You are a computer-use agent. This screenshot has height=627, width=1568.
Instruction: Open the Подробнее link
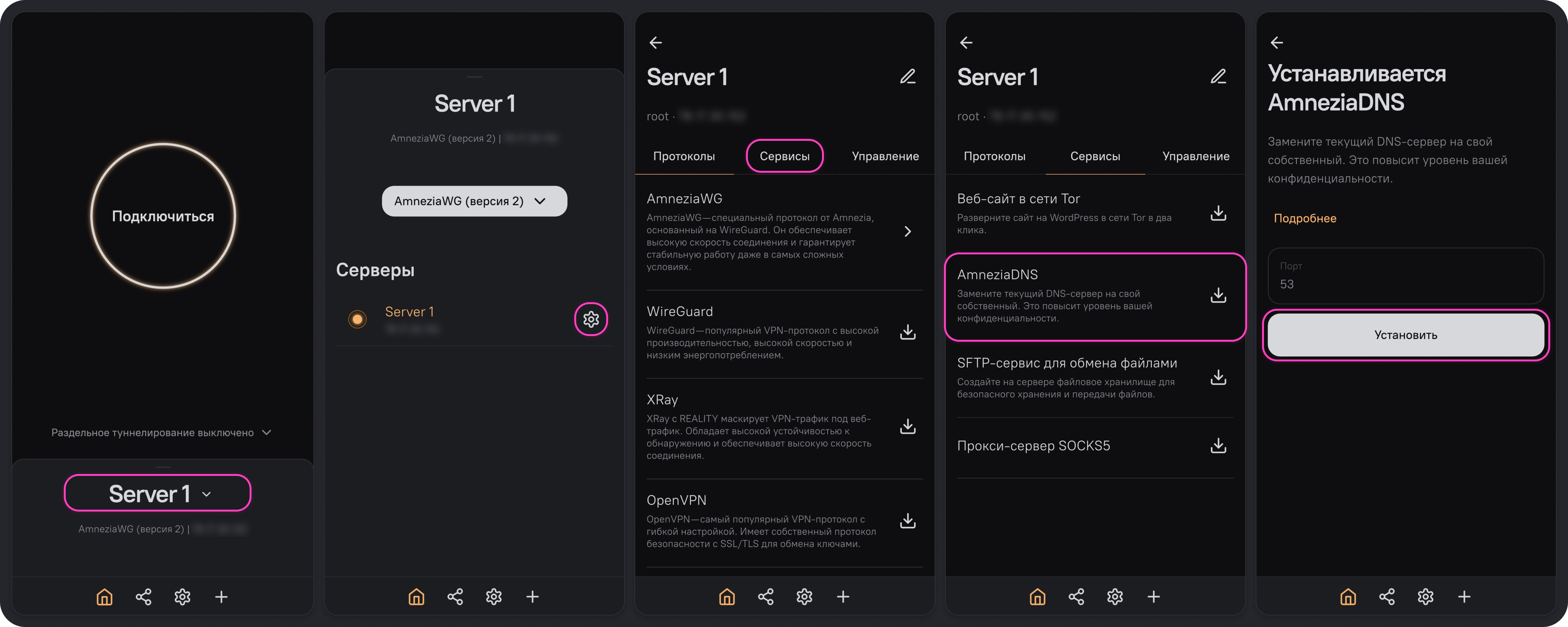tap(1305, 218)
